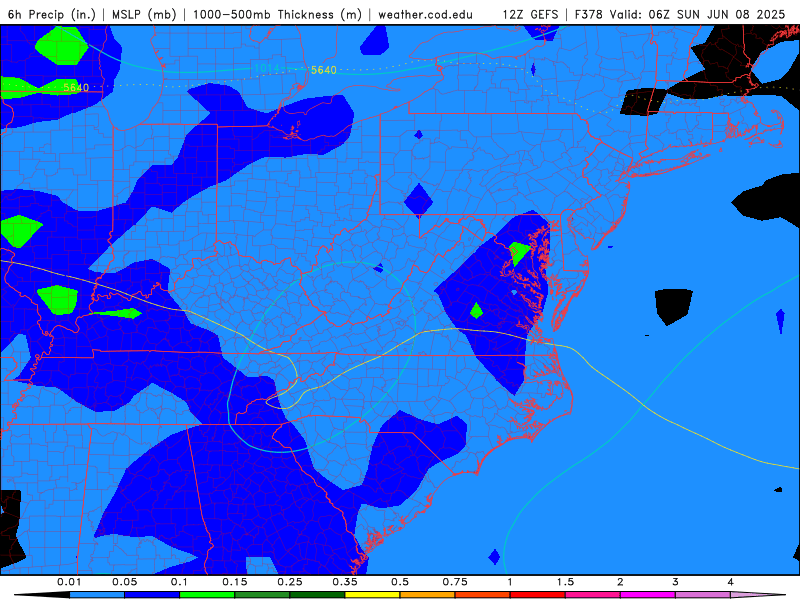Image resolution: width=800 pixels, height=600 pixels.
Task: Click the legend value 0.5
Action: click(x=400, y=582)
